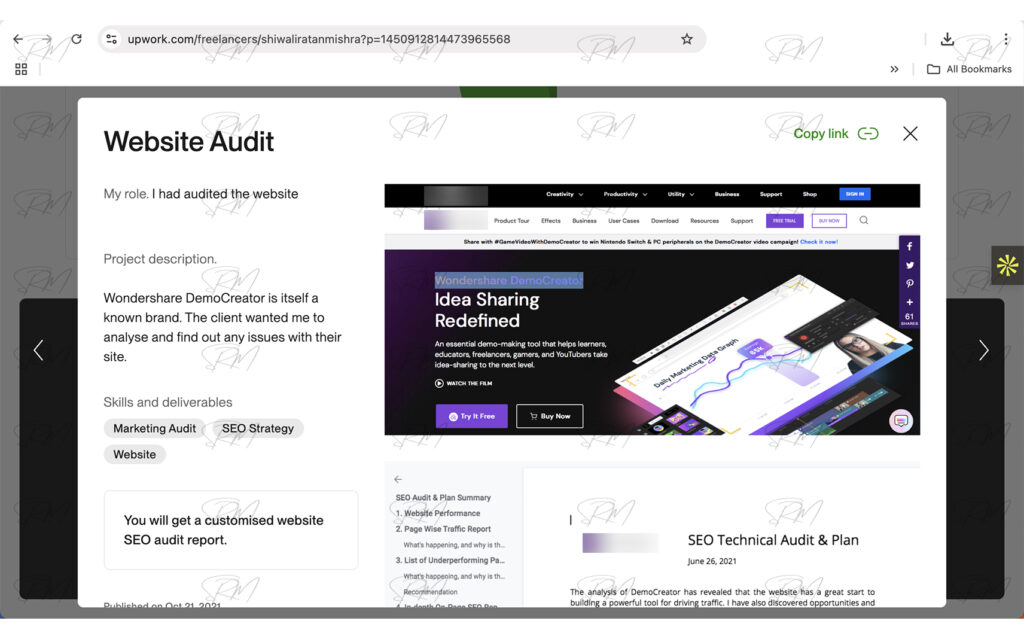Reload the page
The width and height of the screenshot is (1024, 639).
pos(76,39)
